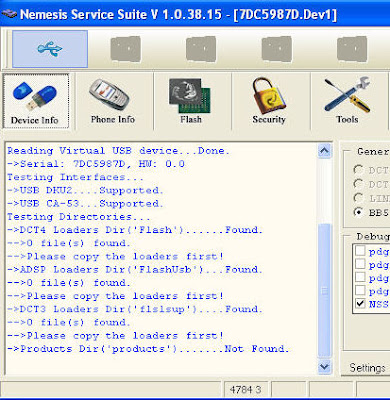
Task: Click log line '->USB DKU2....Supported.'
Action: [x=85, y=190]
